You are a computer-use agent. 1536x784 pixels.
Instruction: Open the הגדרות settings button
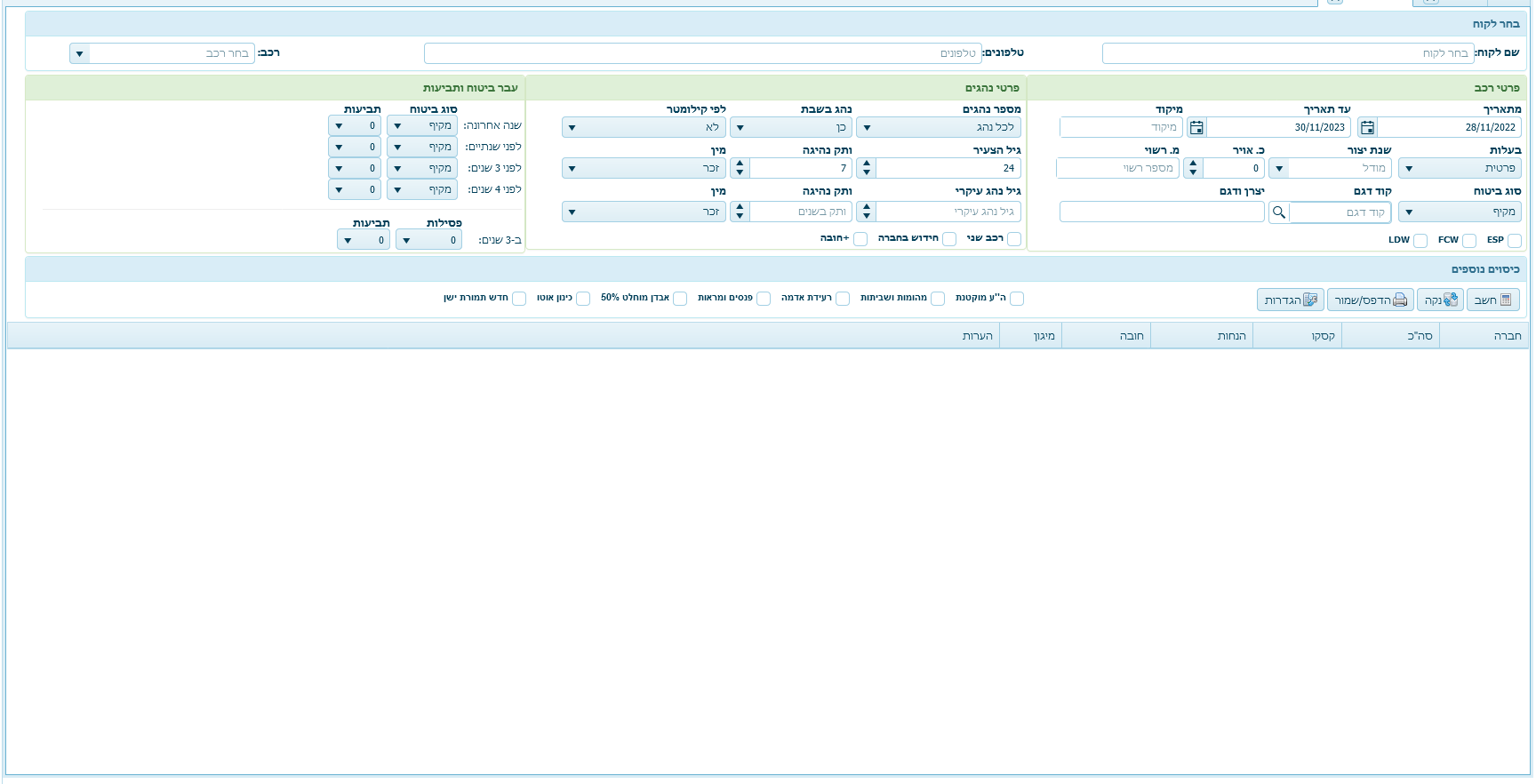[1291, 300]
